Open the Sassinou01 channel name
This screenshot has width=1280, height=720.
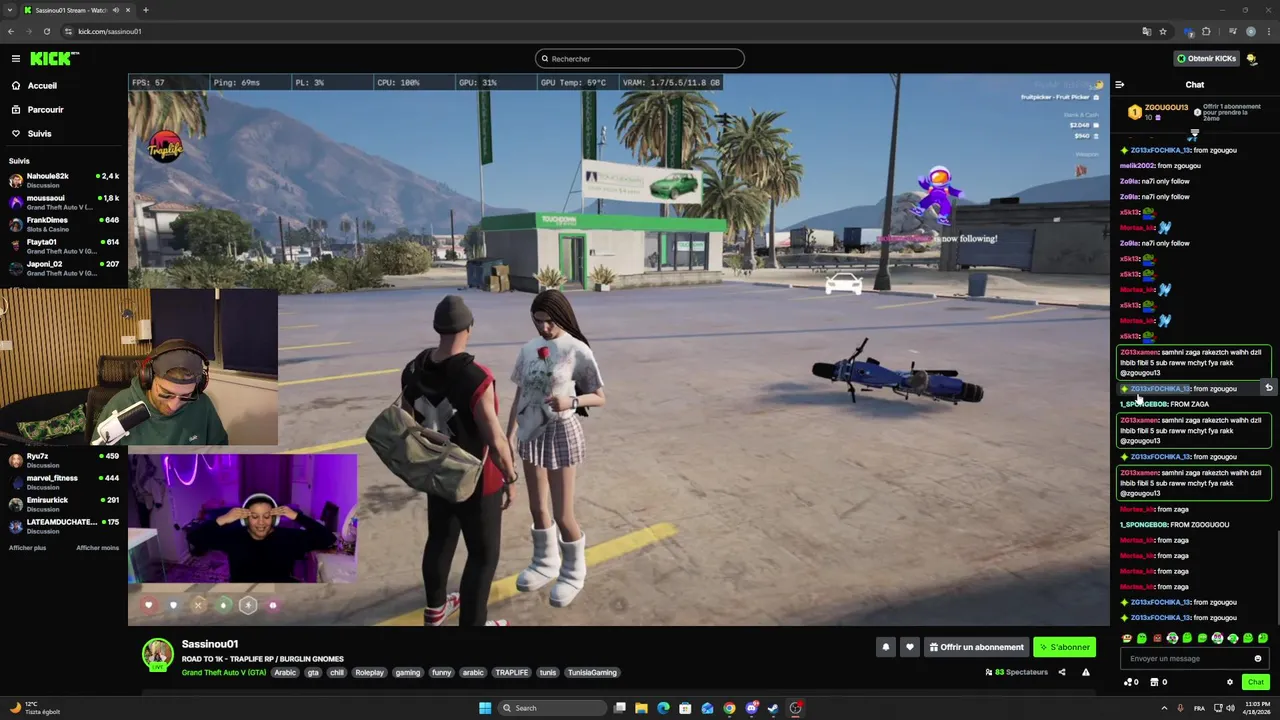(210, 644)
